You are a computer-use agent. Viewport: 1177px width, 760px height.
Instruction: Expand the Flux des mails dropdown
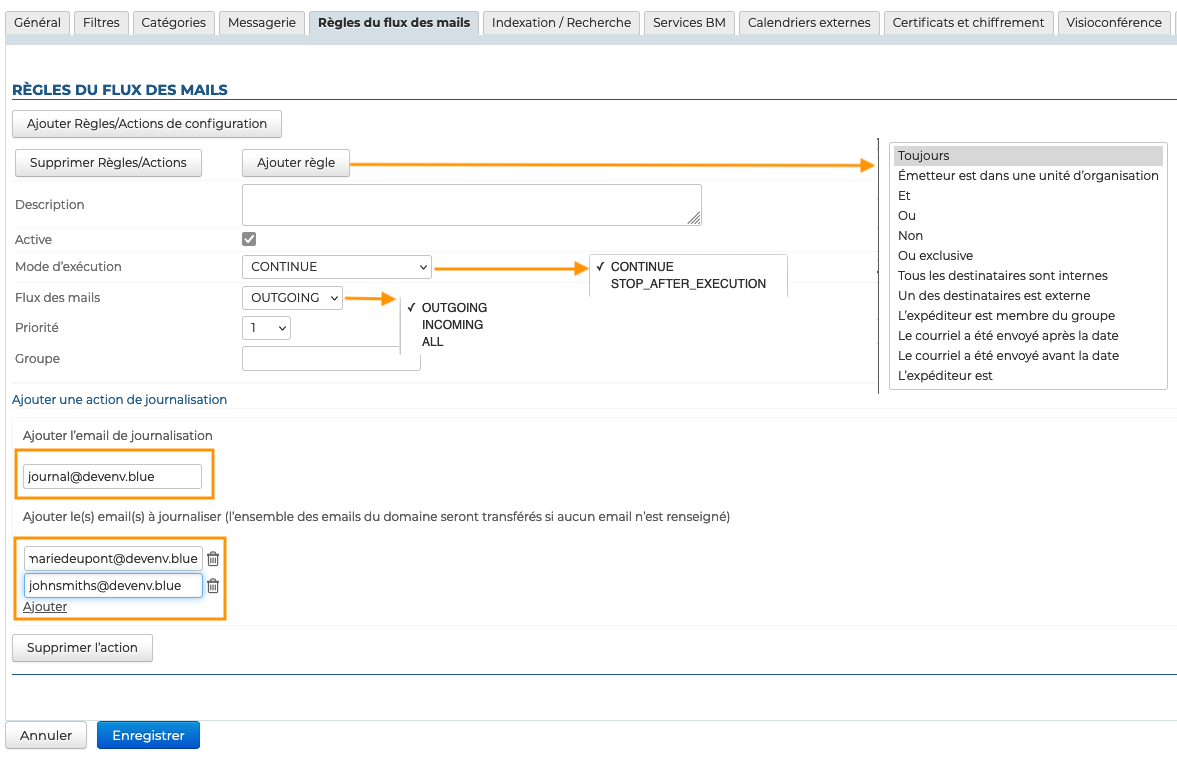[x=291, y=298]
